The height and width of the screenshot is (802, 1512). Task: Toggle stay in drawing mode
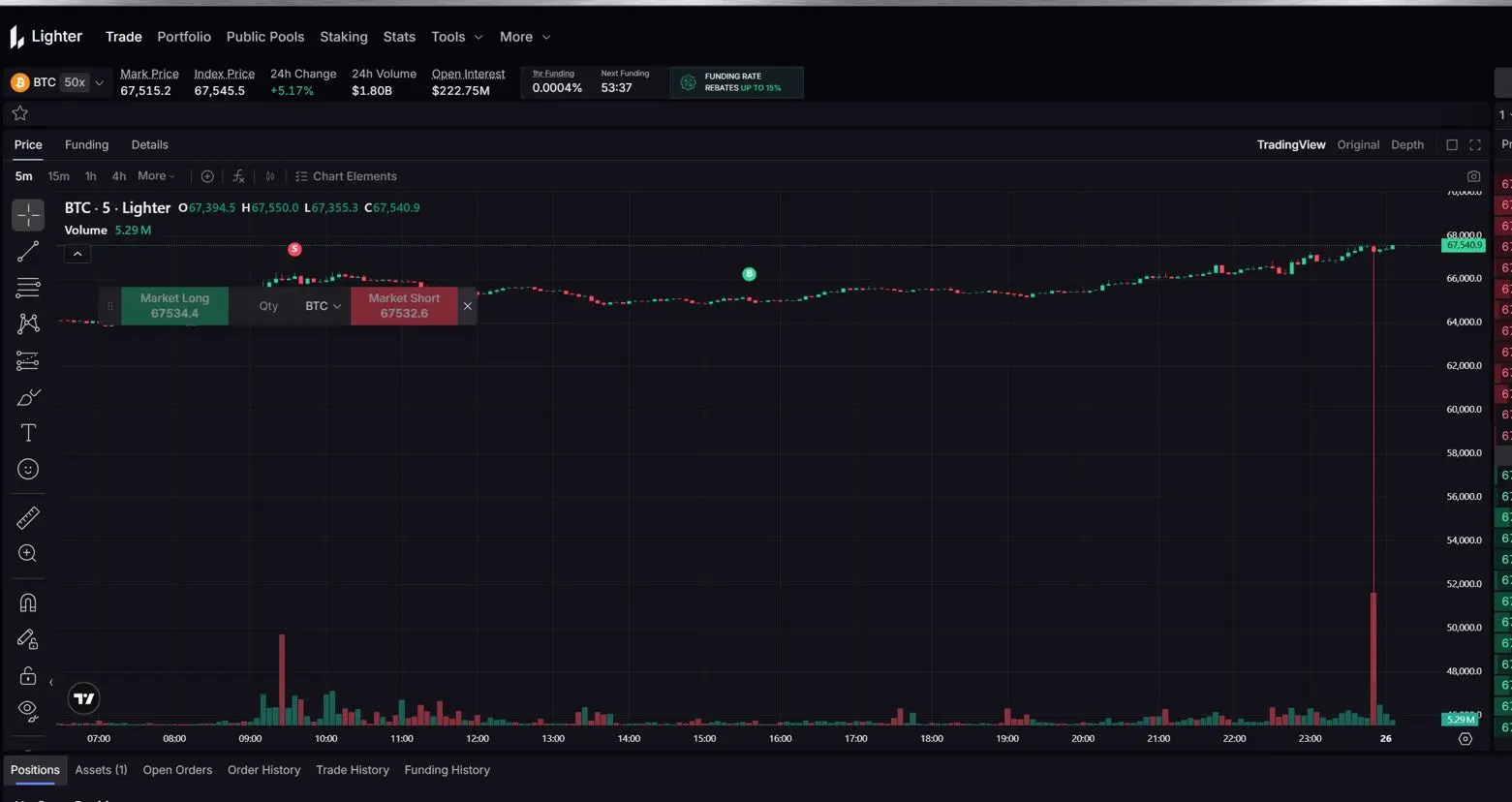(28, 639)
